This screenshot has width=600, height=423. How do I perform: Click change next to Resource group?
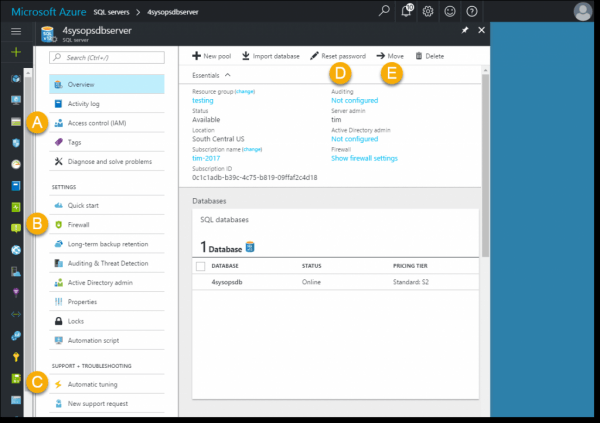tap(245, 91)
